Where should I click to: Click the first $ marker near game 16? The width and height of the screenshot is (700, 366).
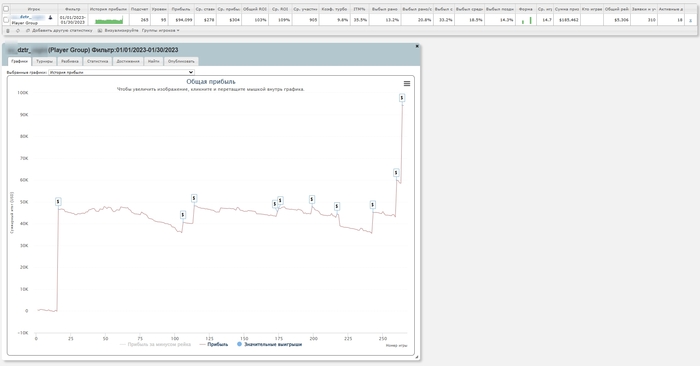(x=58, y=202)
